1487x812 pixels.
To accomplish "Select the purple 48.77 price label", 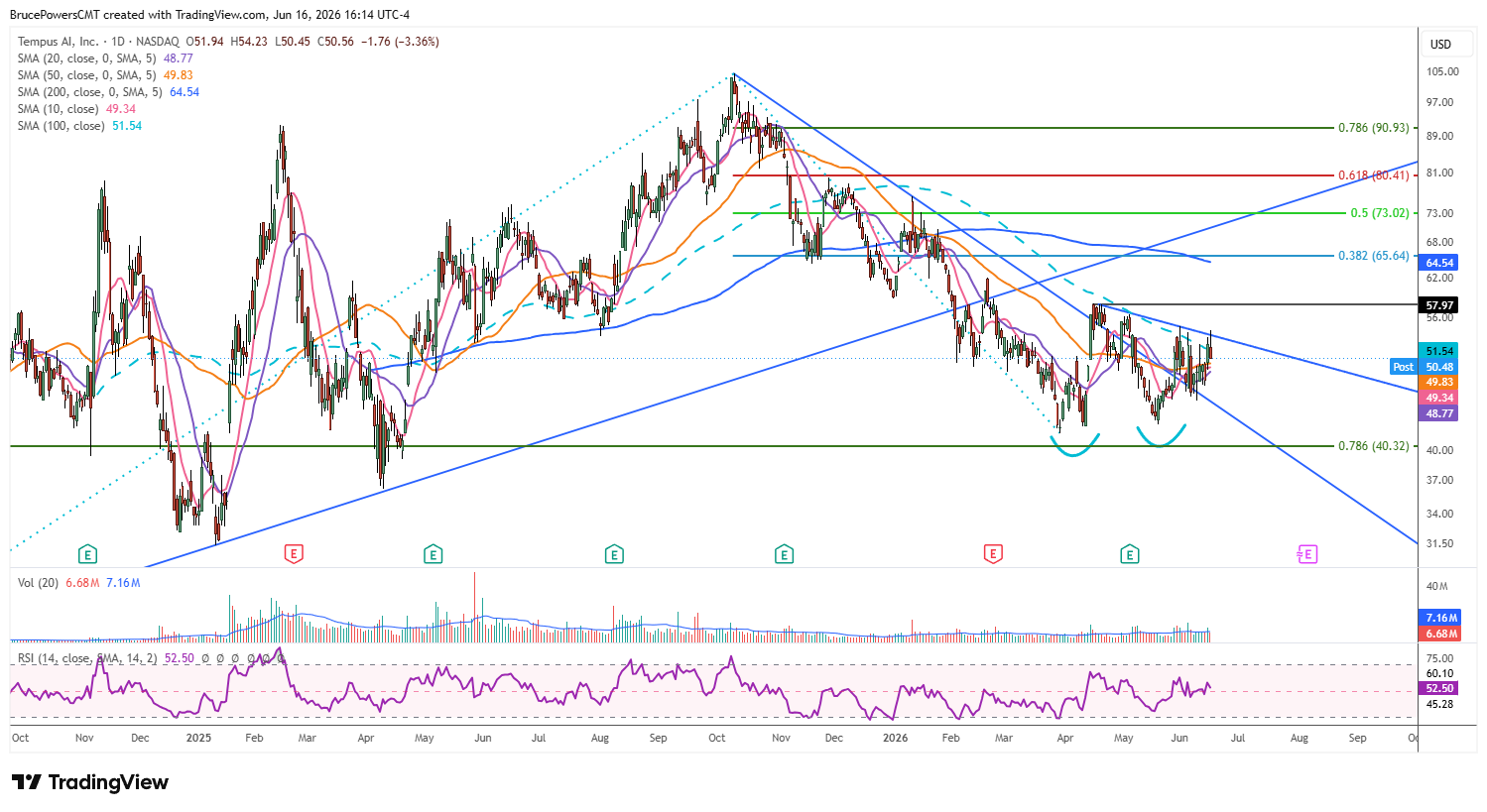I will (x=1439, y=413).
